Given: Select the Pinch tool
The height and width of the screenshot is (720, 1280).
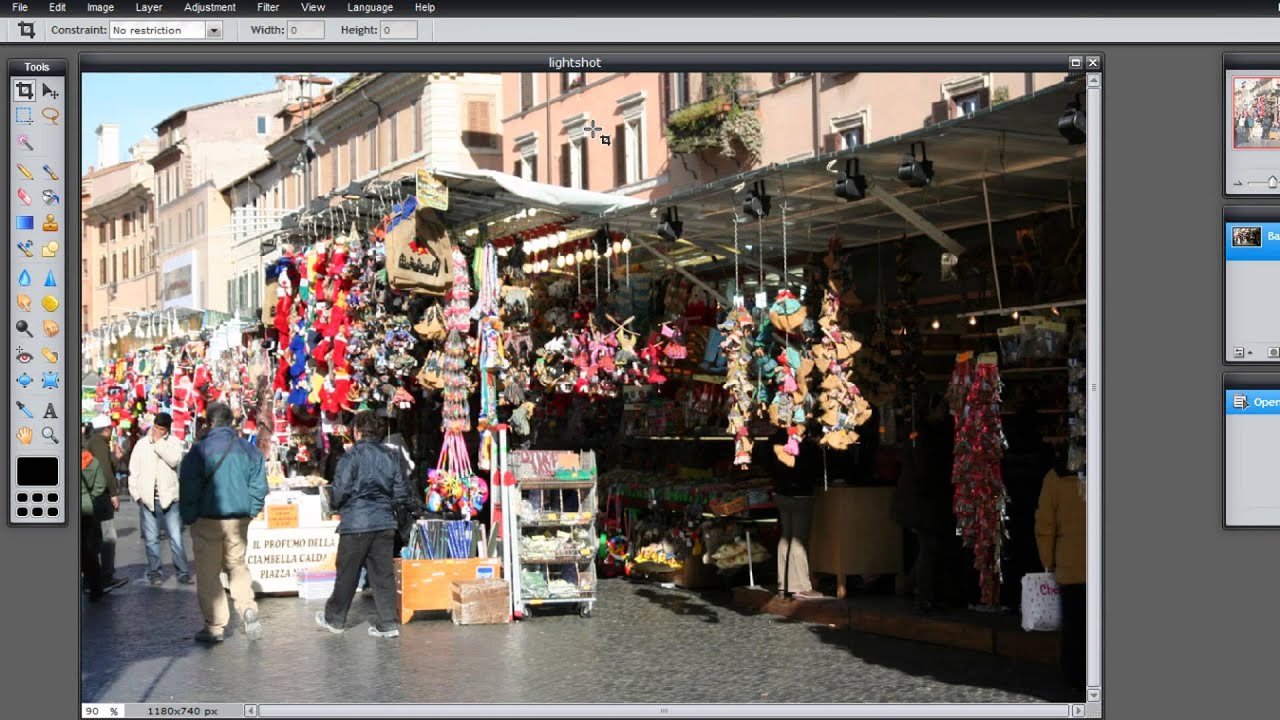Looking at the screenshot, I should (50, 380).
